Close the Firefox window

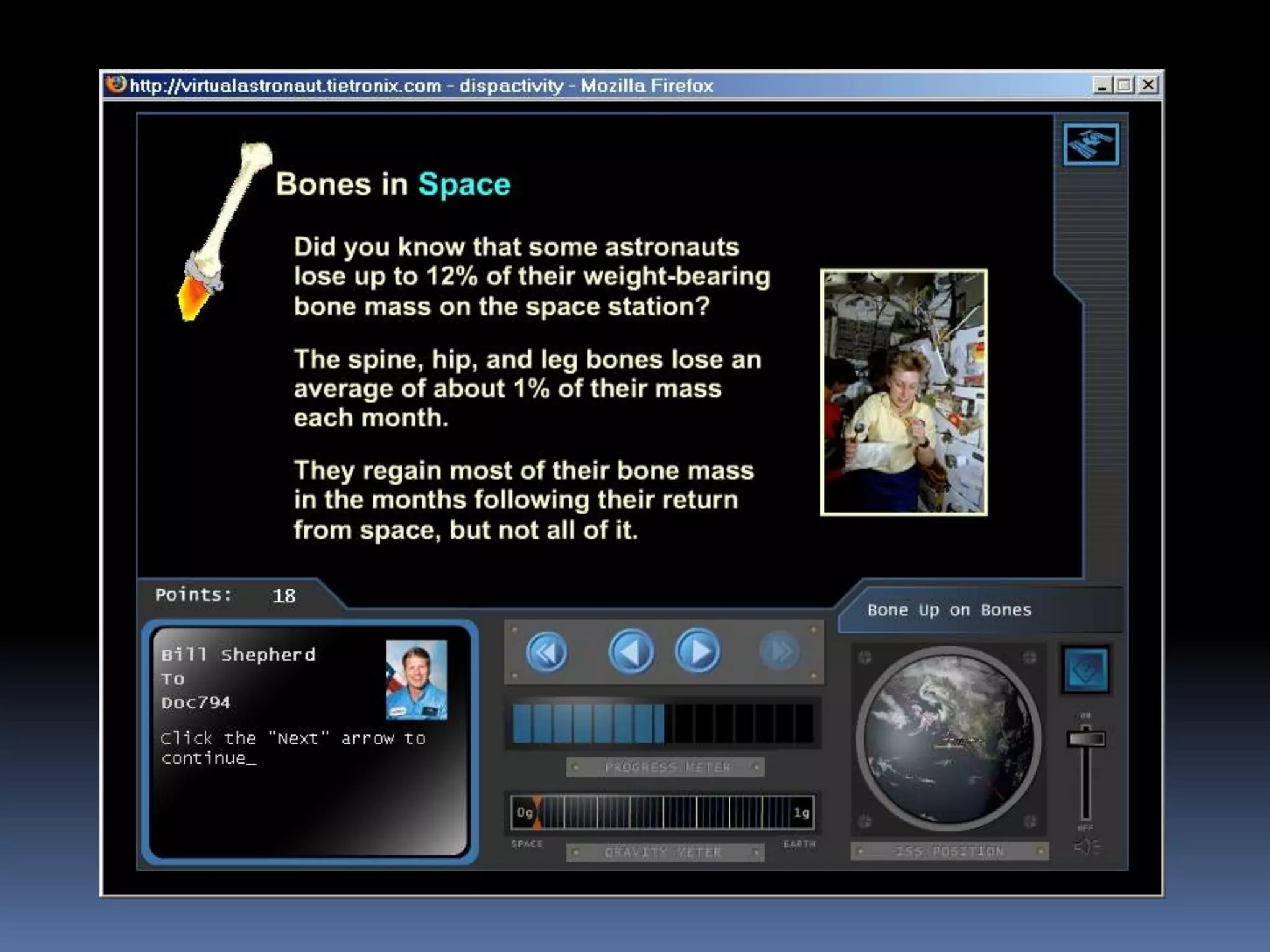(1148, 85)
